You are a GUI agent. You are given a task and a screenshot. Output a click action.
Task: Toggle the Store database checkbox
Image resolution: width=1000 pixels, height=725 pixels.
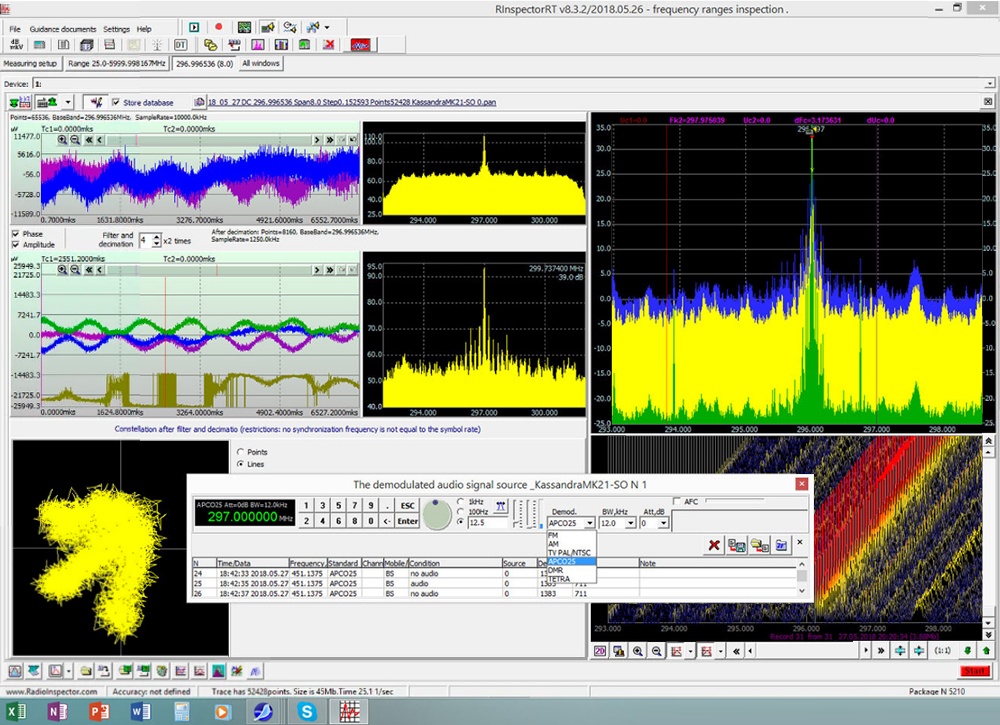click(x=115, y=102)
